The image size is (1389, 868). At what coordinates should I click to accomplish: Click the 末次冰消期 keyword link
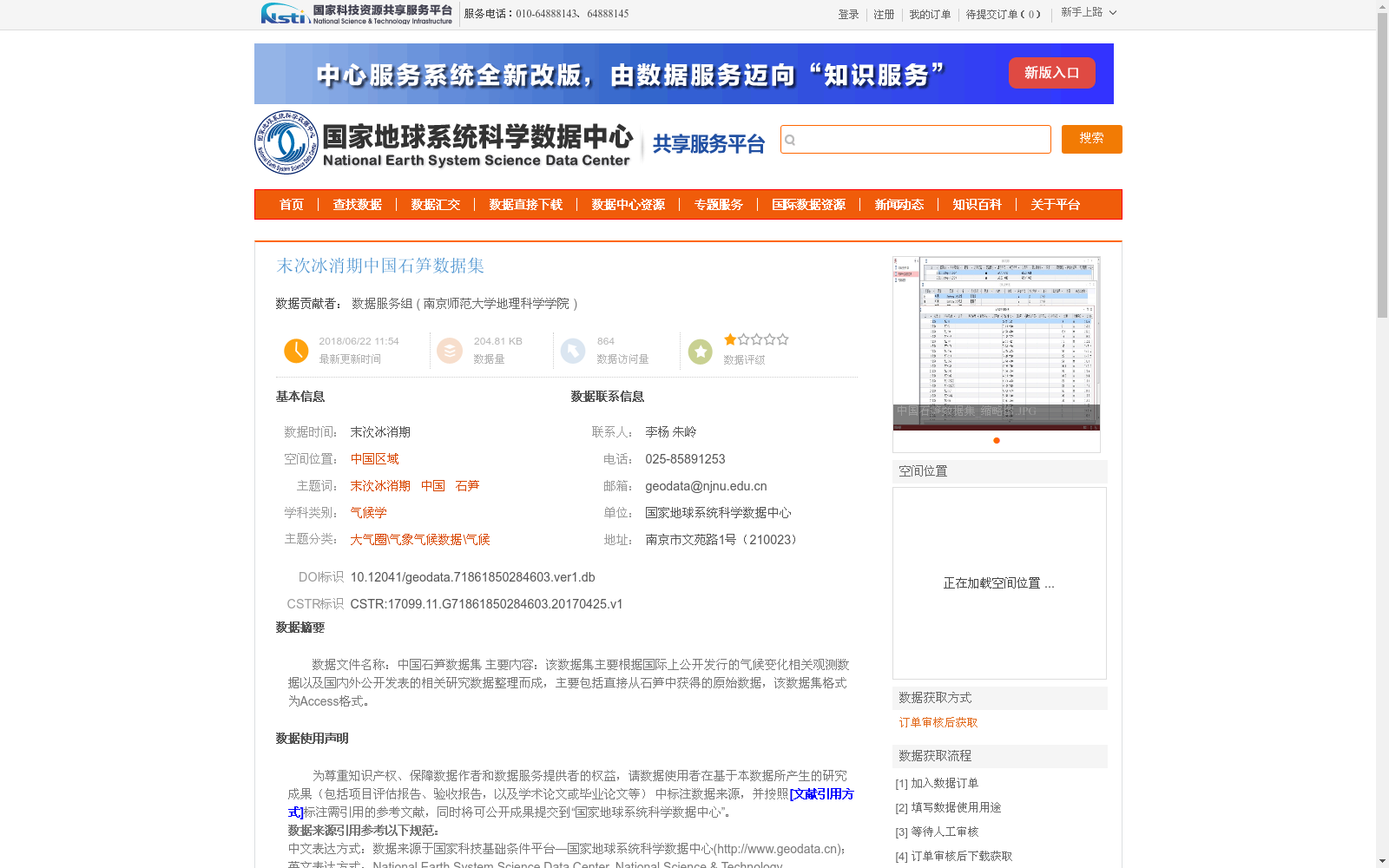380,486
